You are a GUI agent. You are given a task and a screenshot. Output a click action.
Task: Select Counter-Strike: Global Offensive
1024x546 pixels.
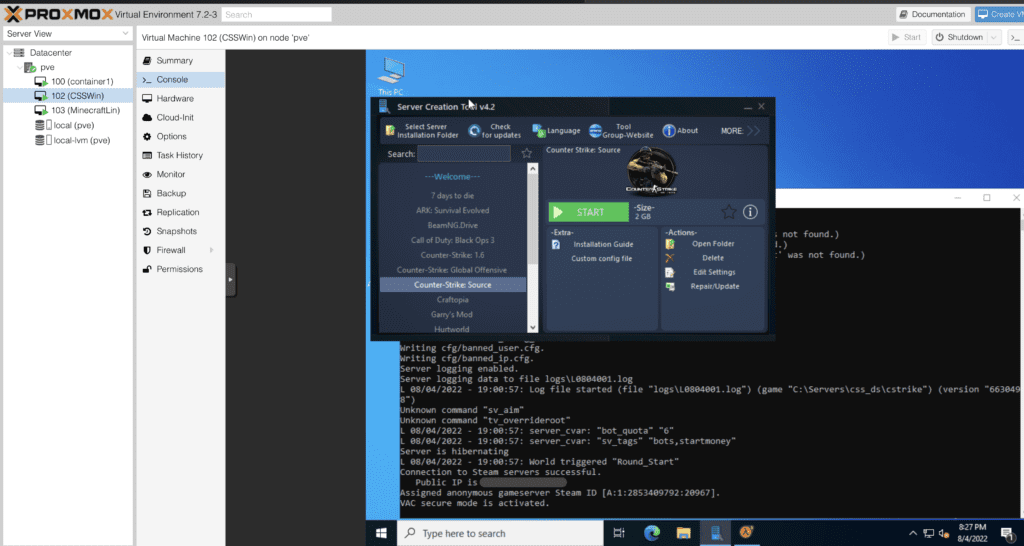click(452, 270)
